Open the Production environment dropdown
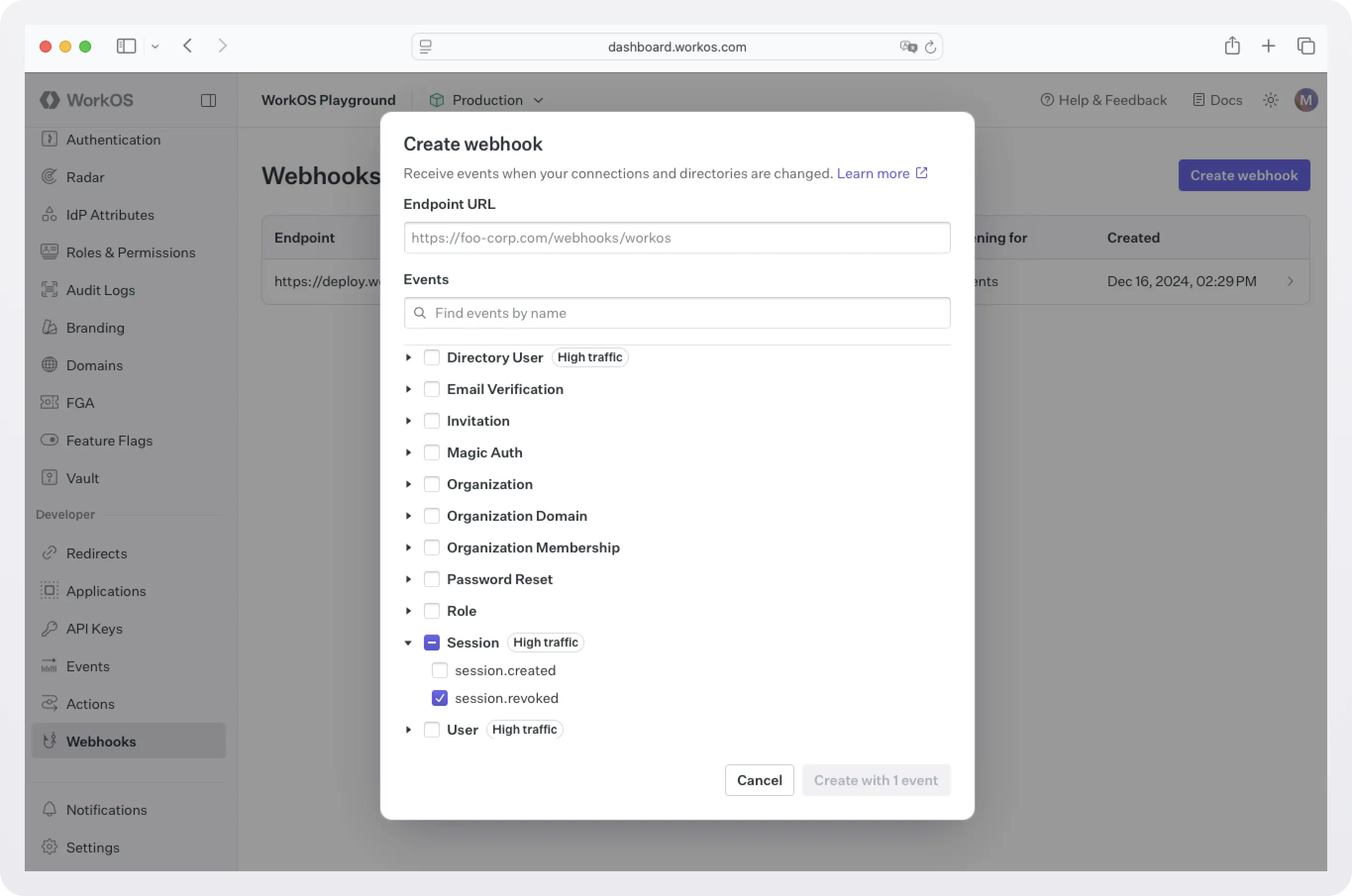1352x896 pixels. (x=486, y=100)
